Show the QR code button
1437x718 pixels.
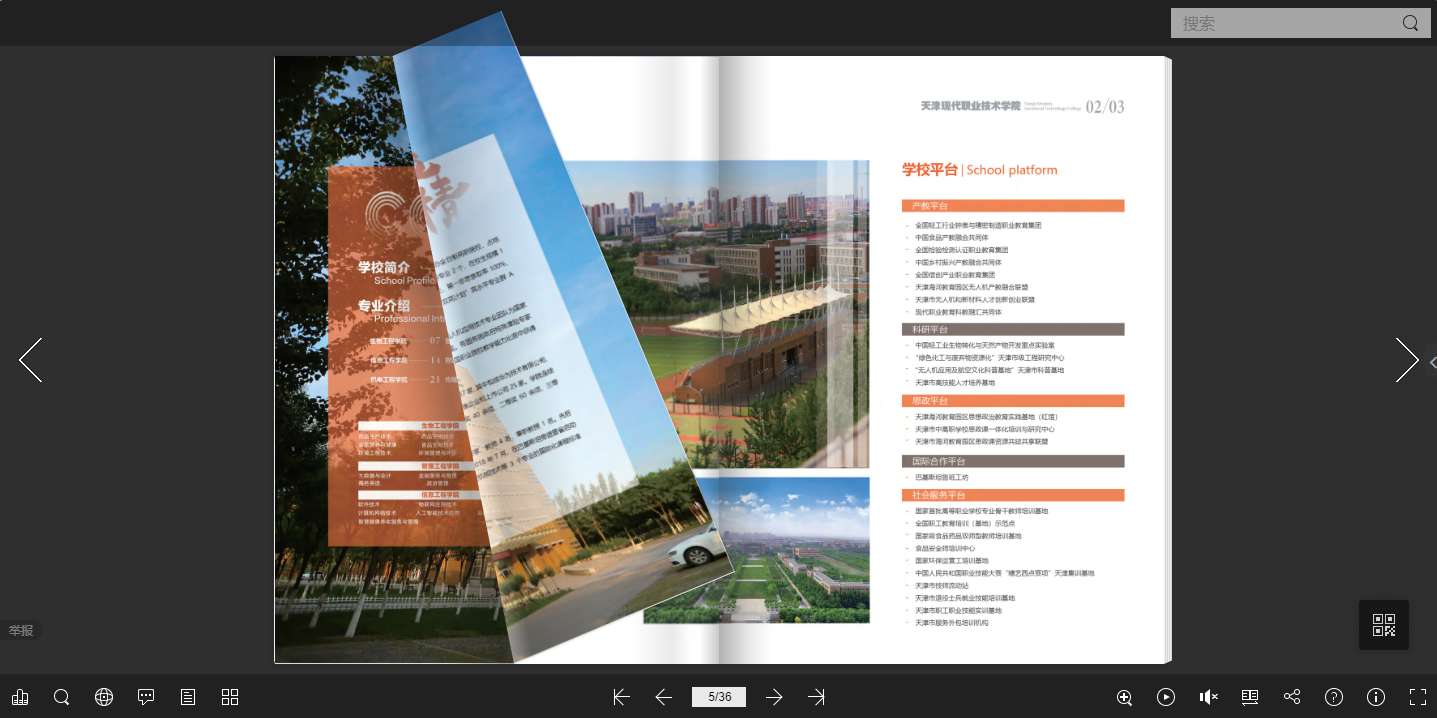tap(1384, 625)
